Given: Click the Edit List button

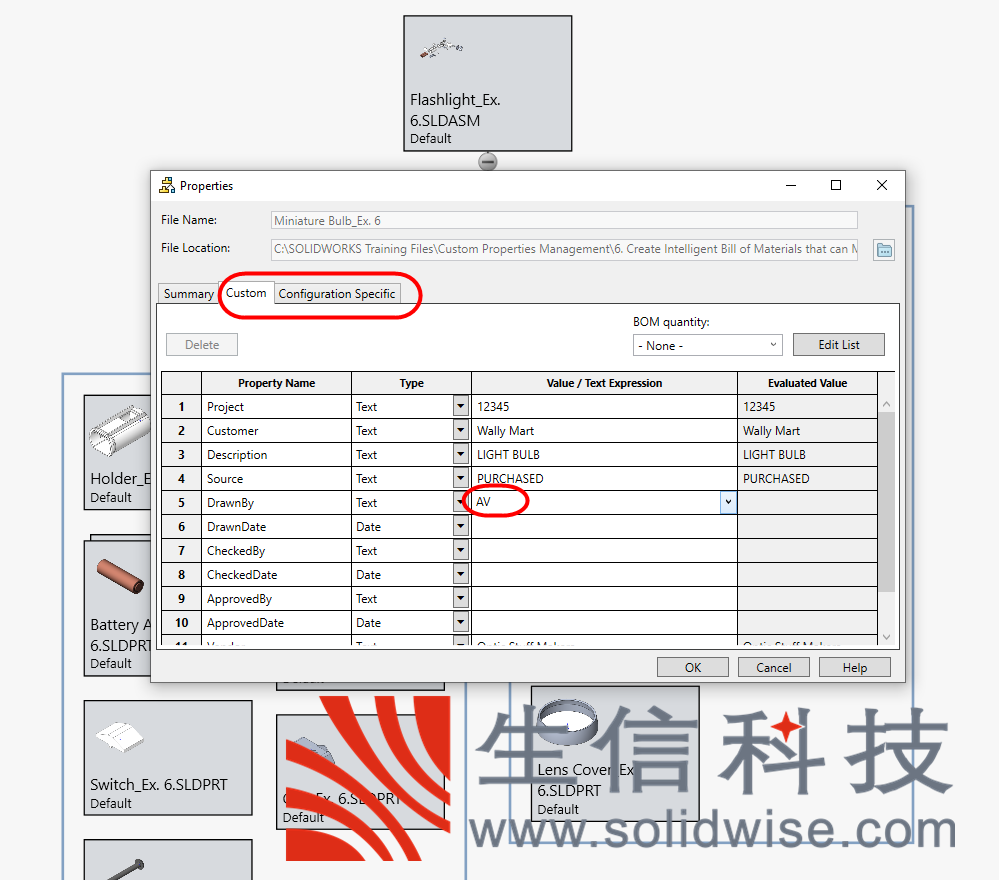Looking at the screenshot, I should coord(838,345).
